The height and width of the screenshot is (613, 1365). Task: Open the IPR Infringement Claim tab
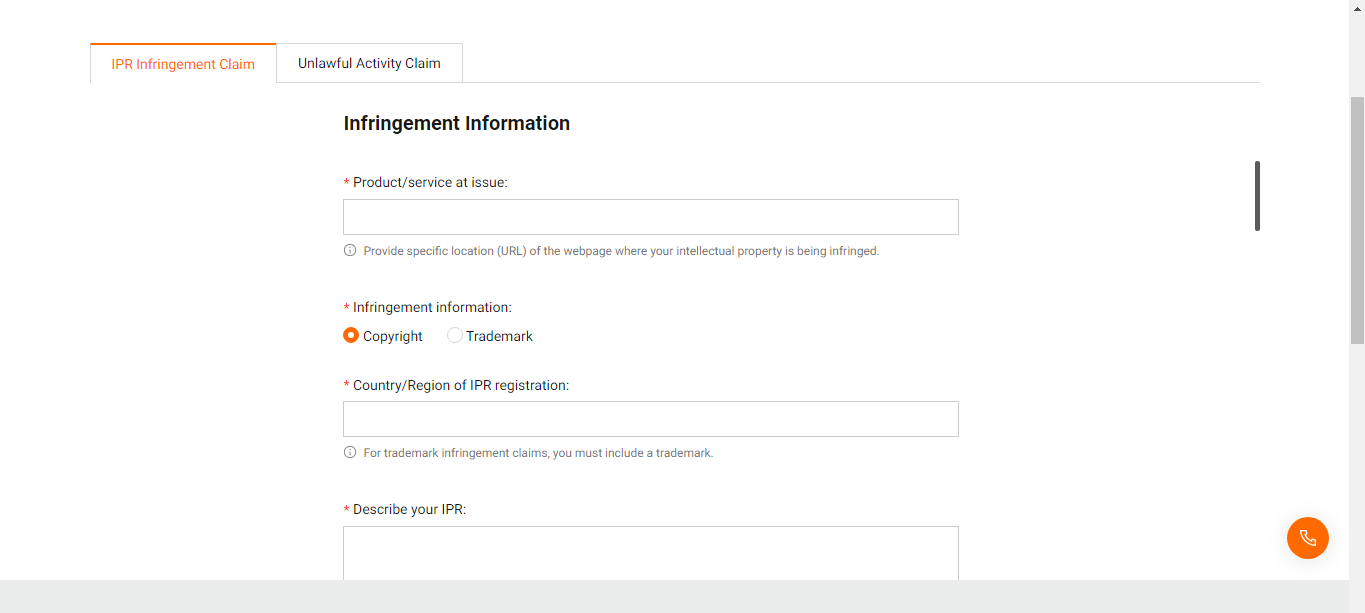click(183, 64)
